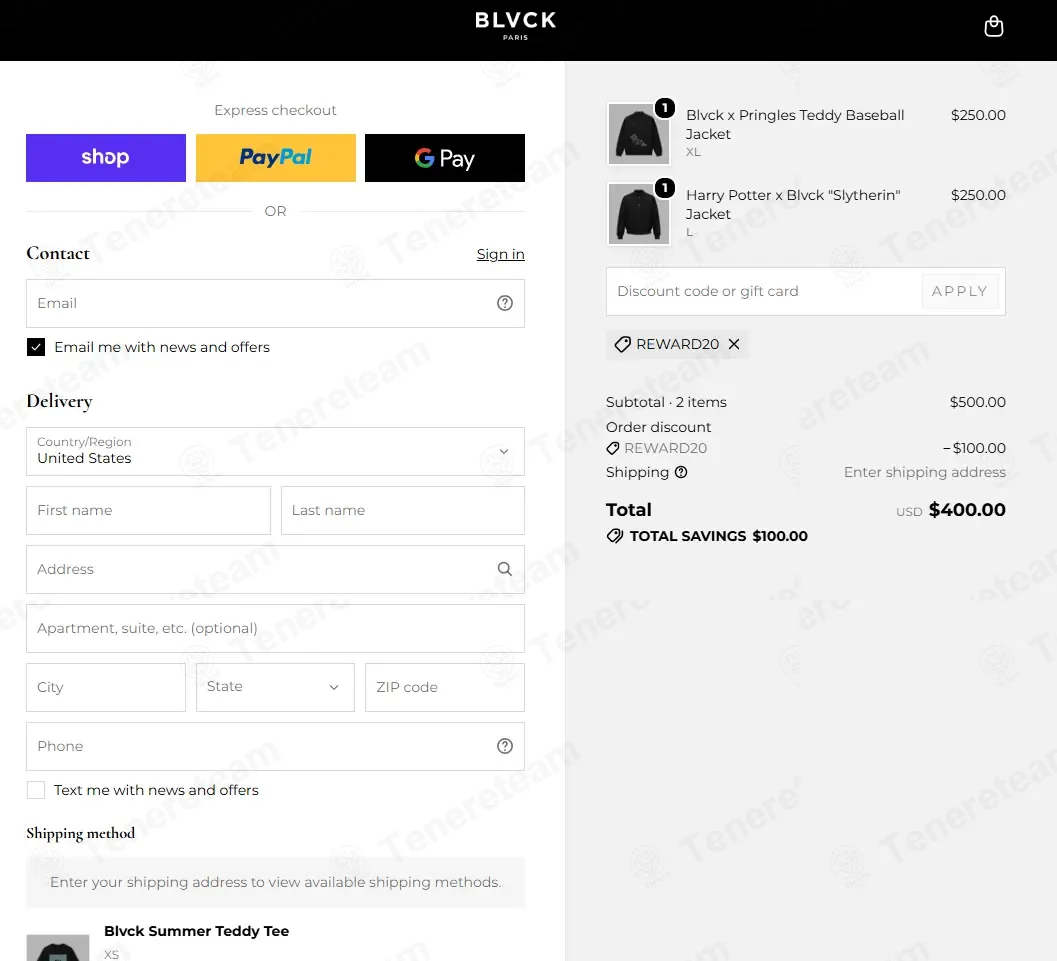Uncheck Email me with news and offers
The width and height of the screenshot is (1057, 961).
pyautogui.click(x=36, y=347)
